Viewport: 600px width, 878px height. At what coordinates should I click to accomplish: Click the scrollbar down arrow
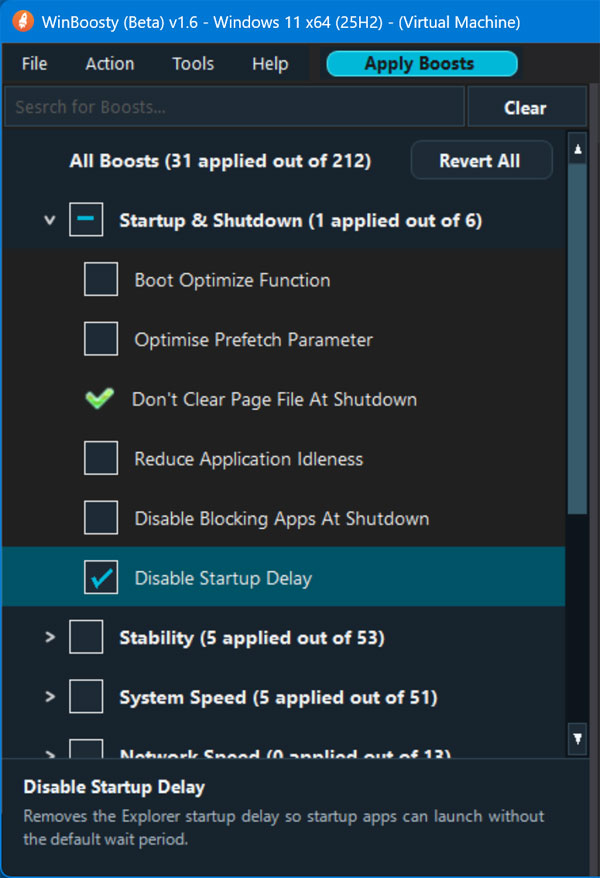(578, 739)
